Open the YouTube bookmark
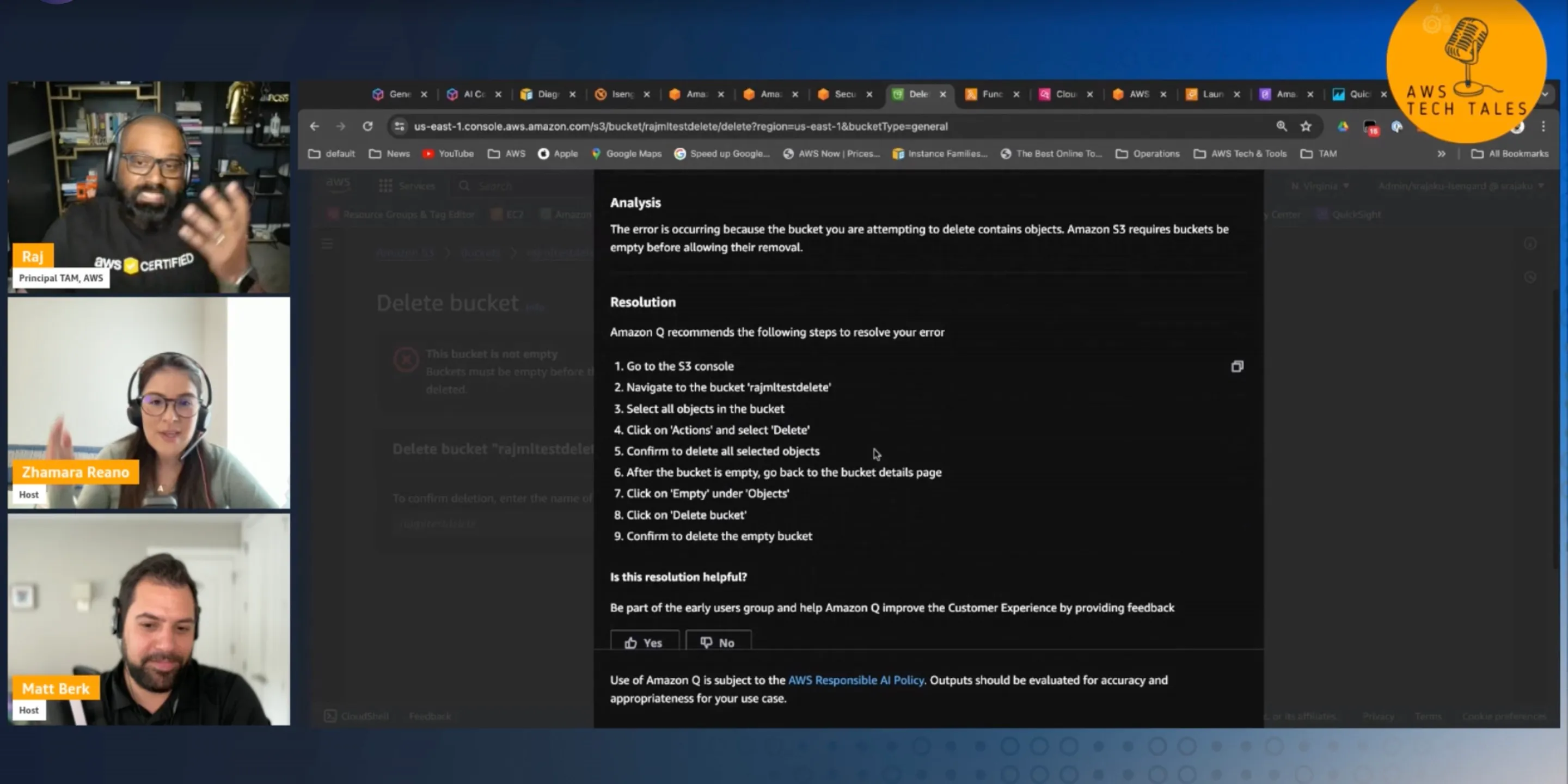 448,154
